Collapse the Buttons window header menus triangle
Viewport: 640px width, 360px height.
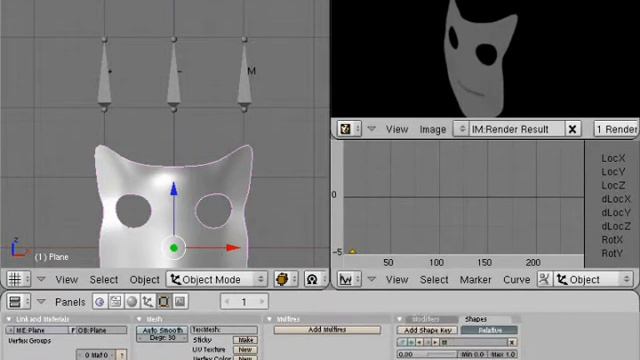click(41, 302)
